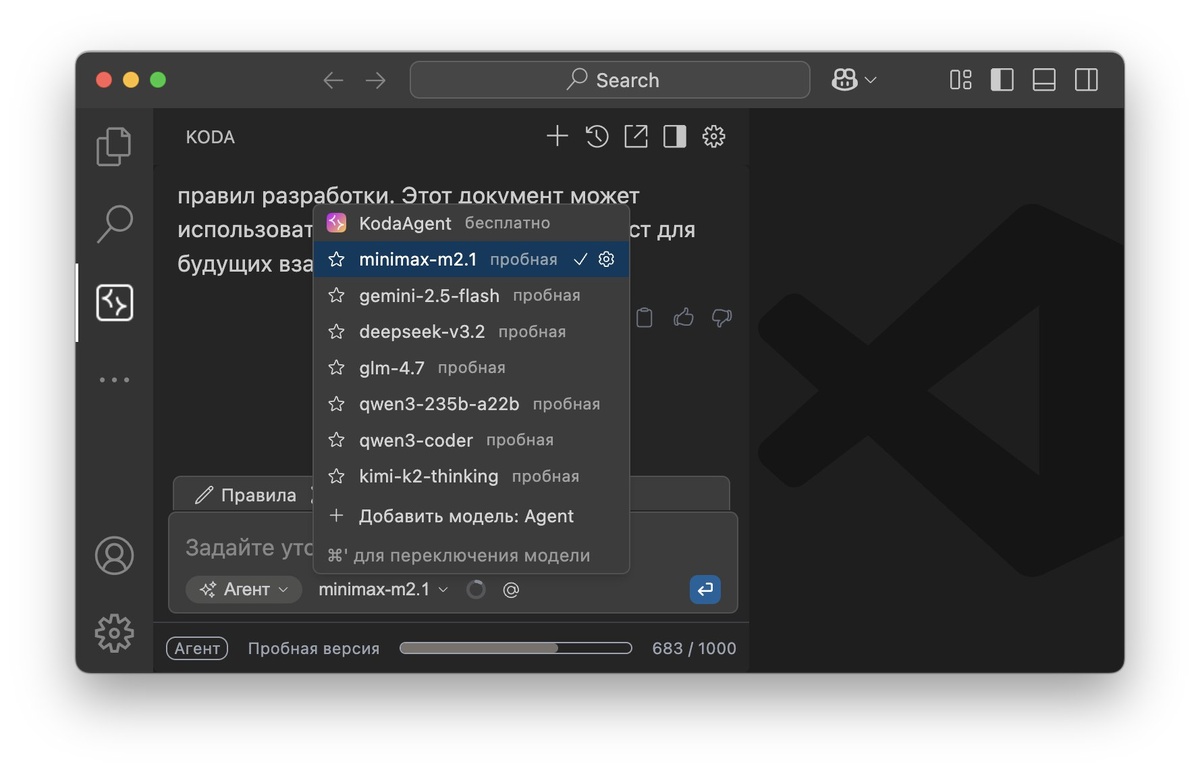Choose qwen3-coder from model list
The image size is (1200, 773).
click(x=471, y=440)
